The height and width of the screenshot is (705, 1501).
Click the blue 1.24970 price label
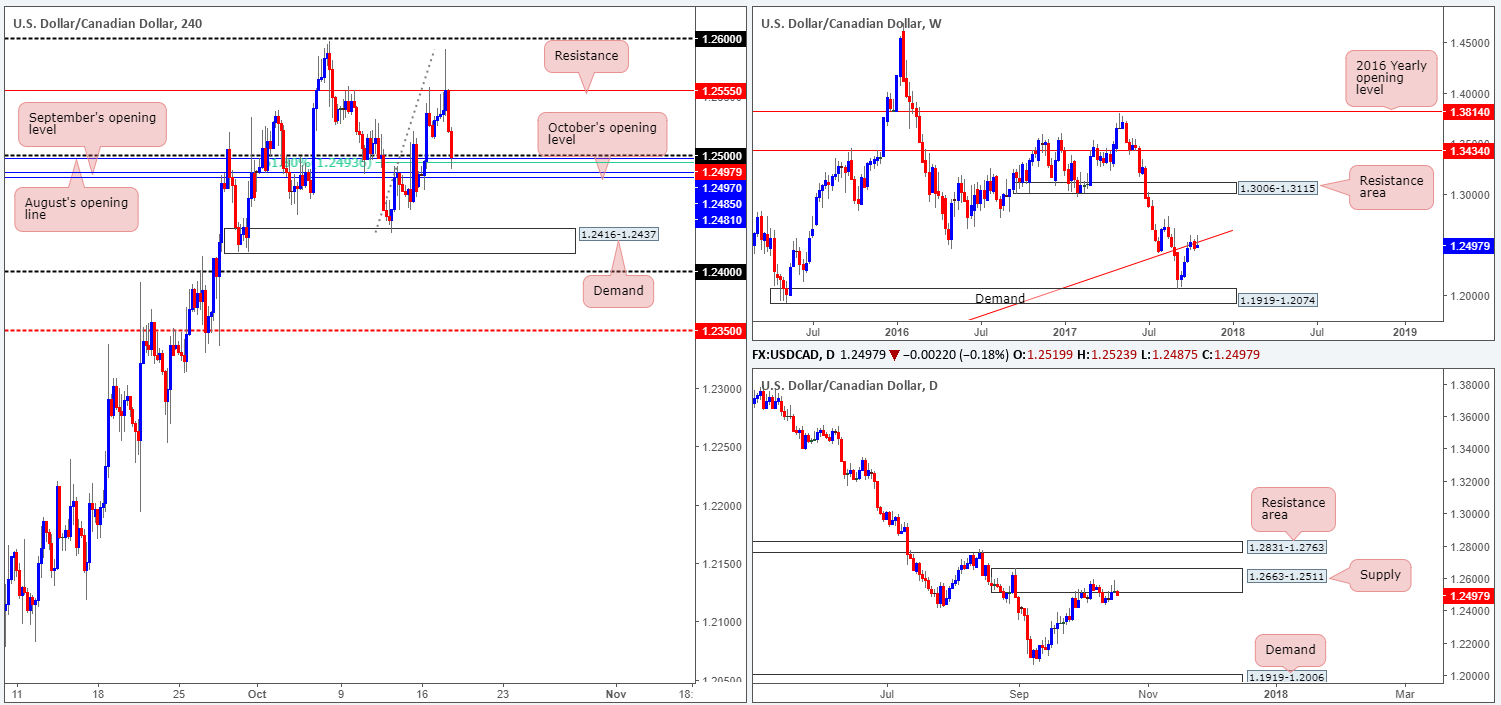[722, 187]
